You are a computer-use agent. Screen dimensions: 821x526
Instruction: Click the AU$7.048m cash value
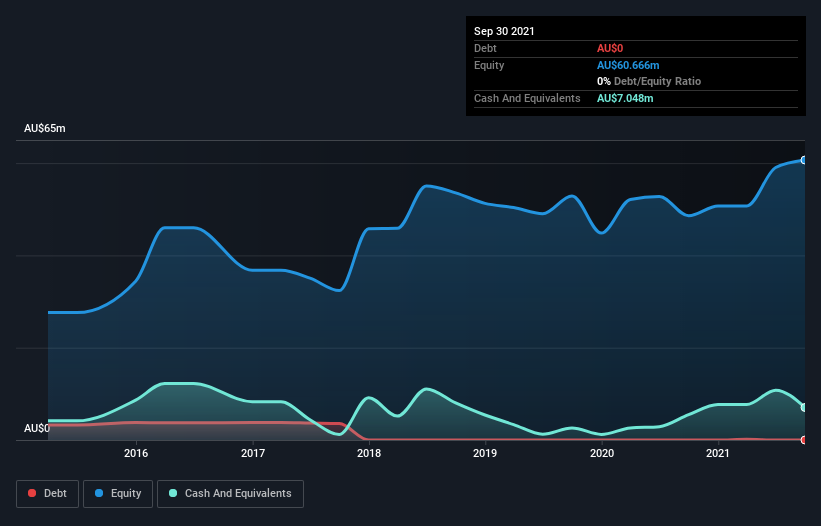click(x=625, y=98)
